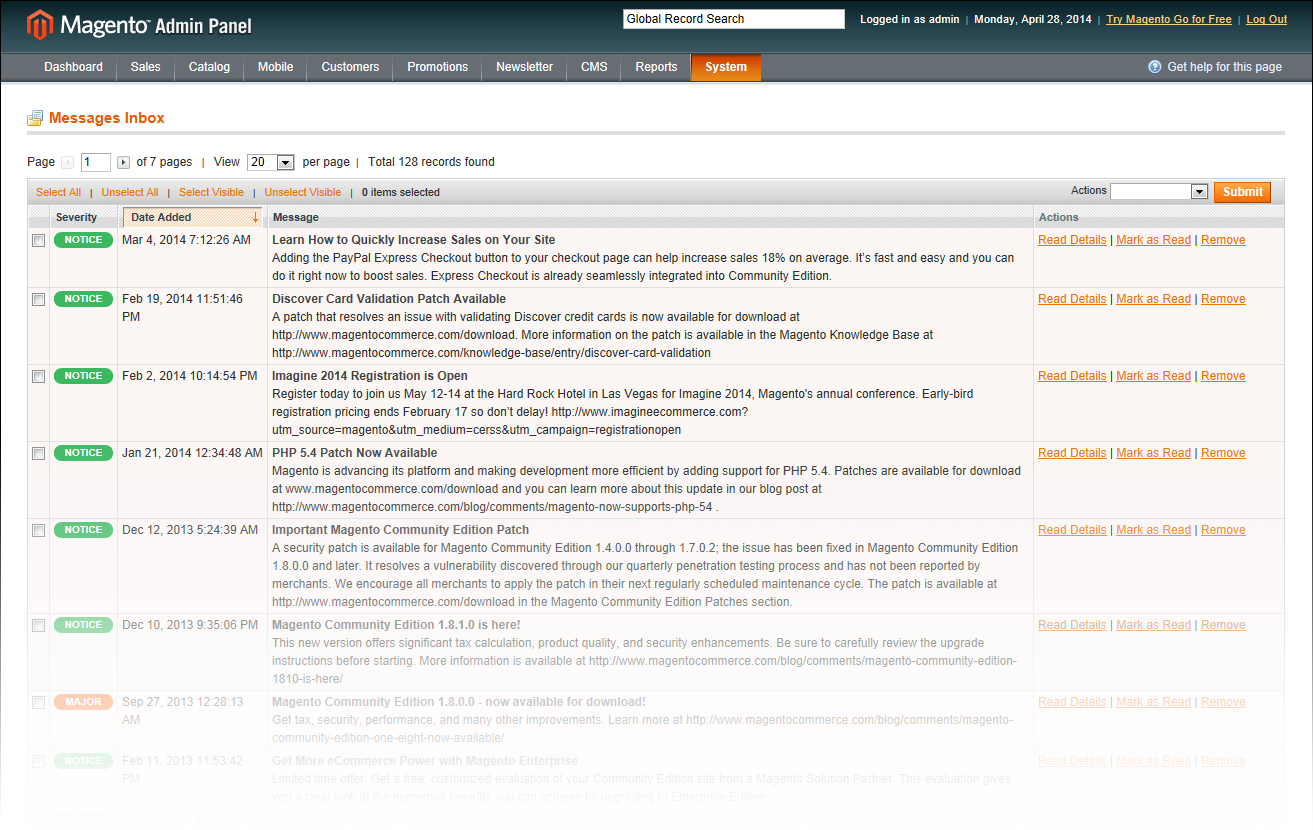
Task: Mark PHP 5.4 Patch message as read
Action: pyautogui.click(x=1153, y=453)
